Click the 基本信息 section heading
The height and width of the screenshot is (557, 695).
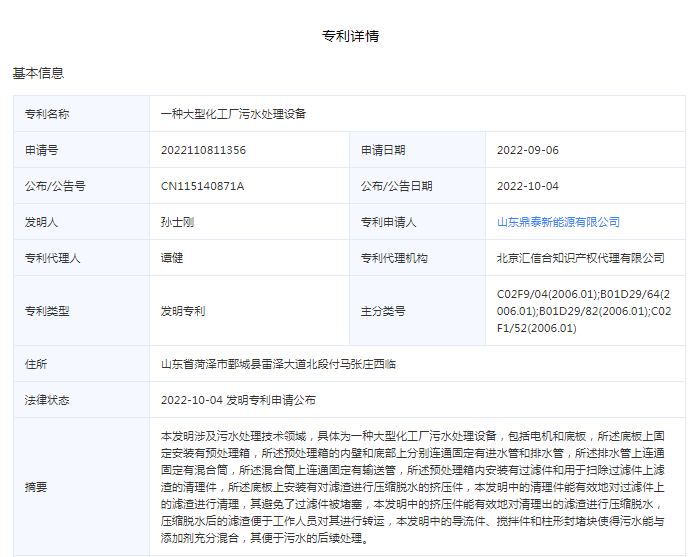click(x=38, y=74)
